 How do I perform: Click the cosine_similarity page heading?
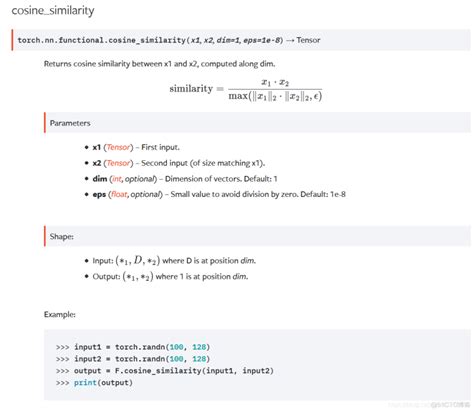tap(53, 10)
